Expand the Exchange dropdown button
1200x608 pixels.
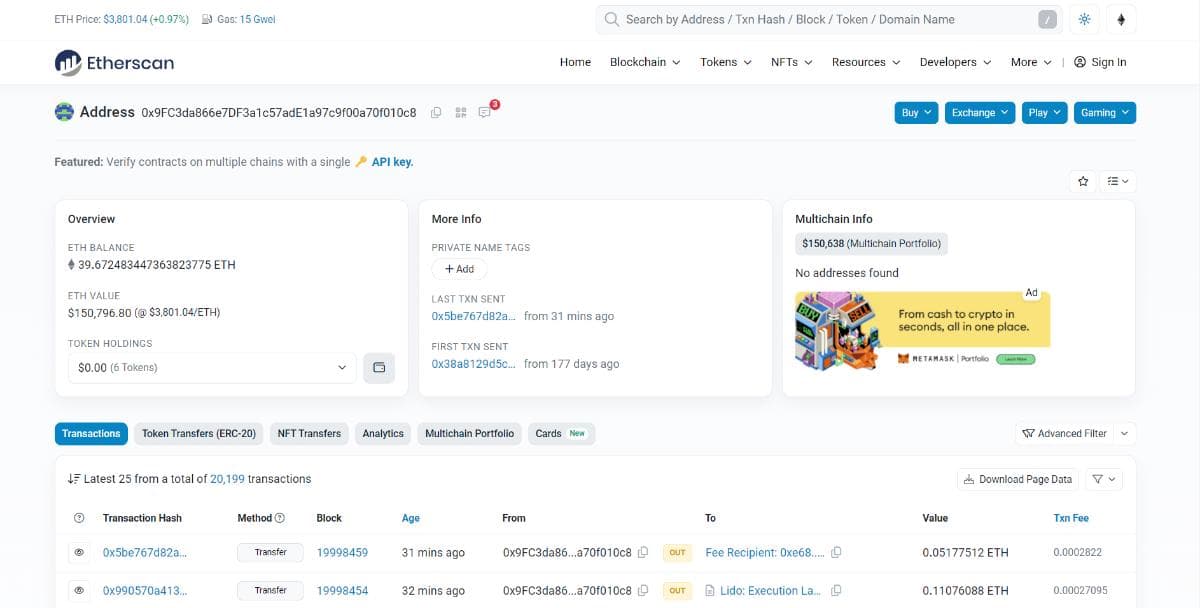978,112
